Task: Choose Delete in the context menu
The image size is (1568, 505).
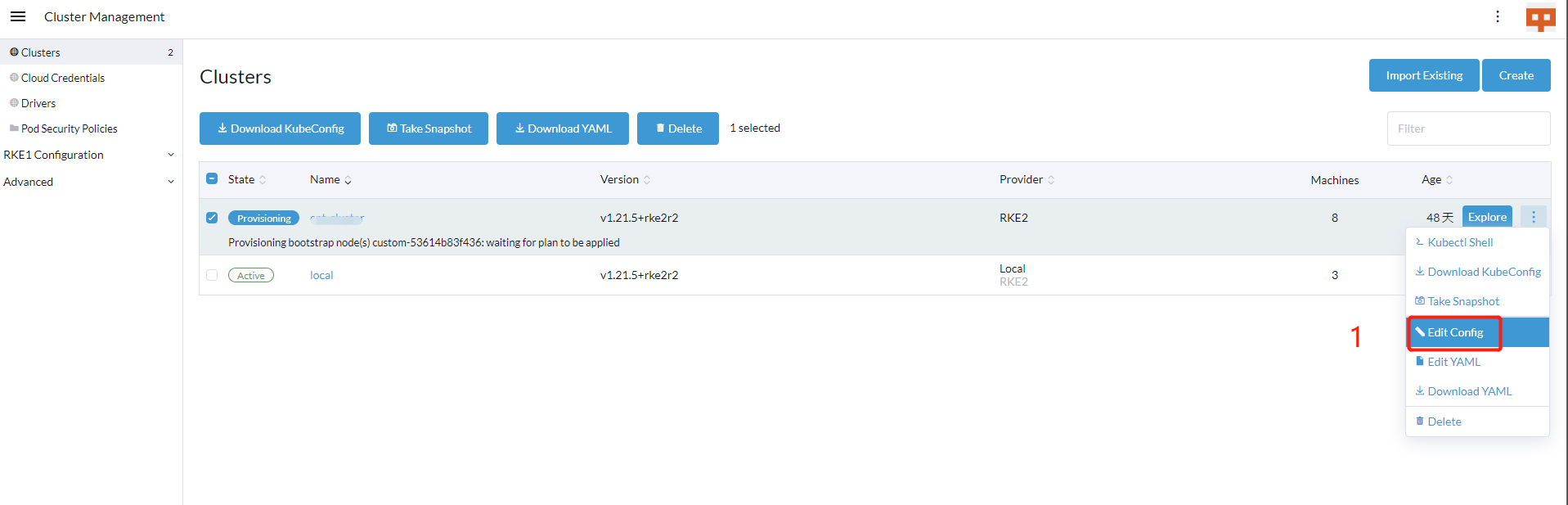Action: [1477, 422]
